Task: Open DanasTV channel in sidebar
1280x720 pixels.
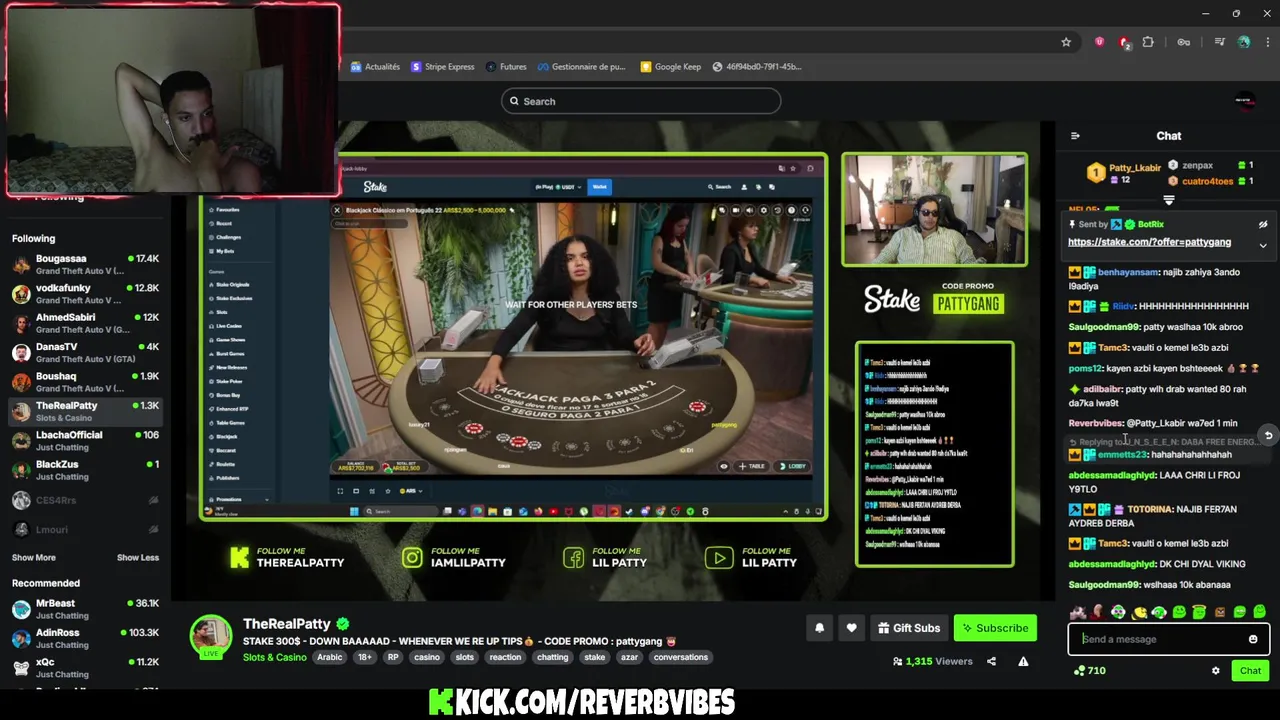Action: point(85,352)
